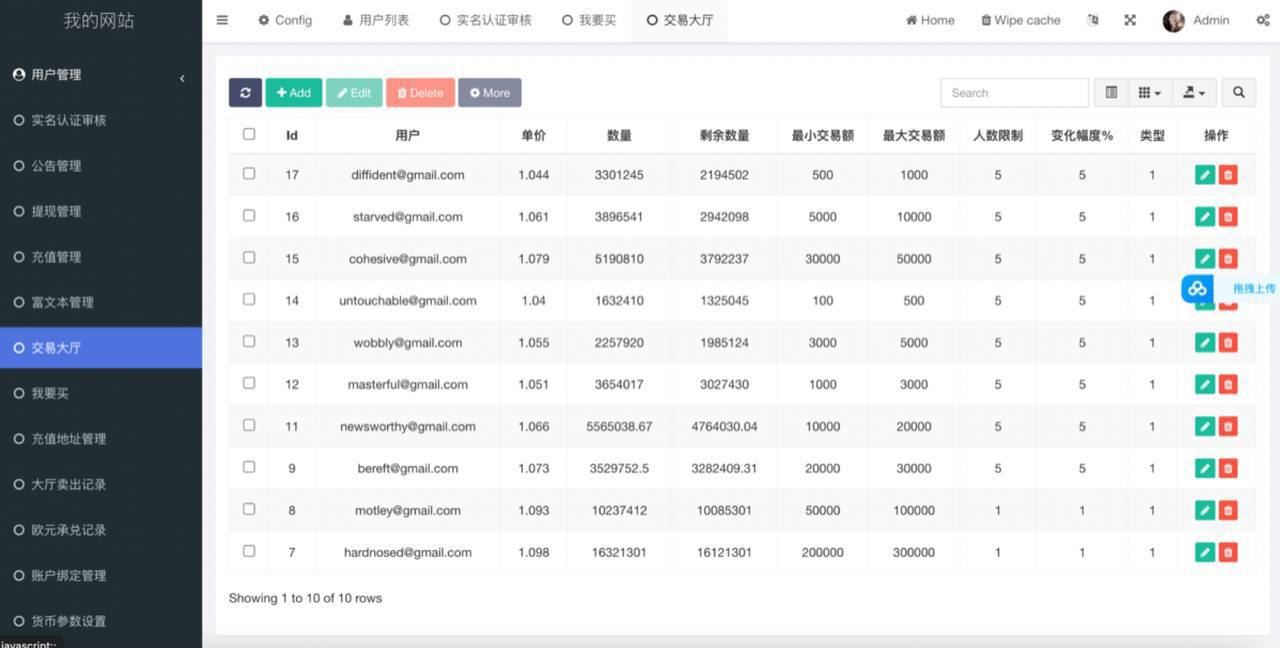The width and height of the screenshot is (1280, 648).
Task: Select checkbox for row Id 11
Action: pyautogui.click(x=249, y=425)
